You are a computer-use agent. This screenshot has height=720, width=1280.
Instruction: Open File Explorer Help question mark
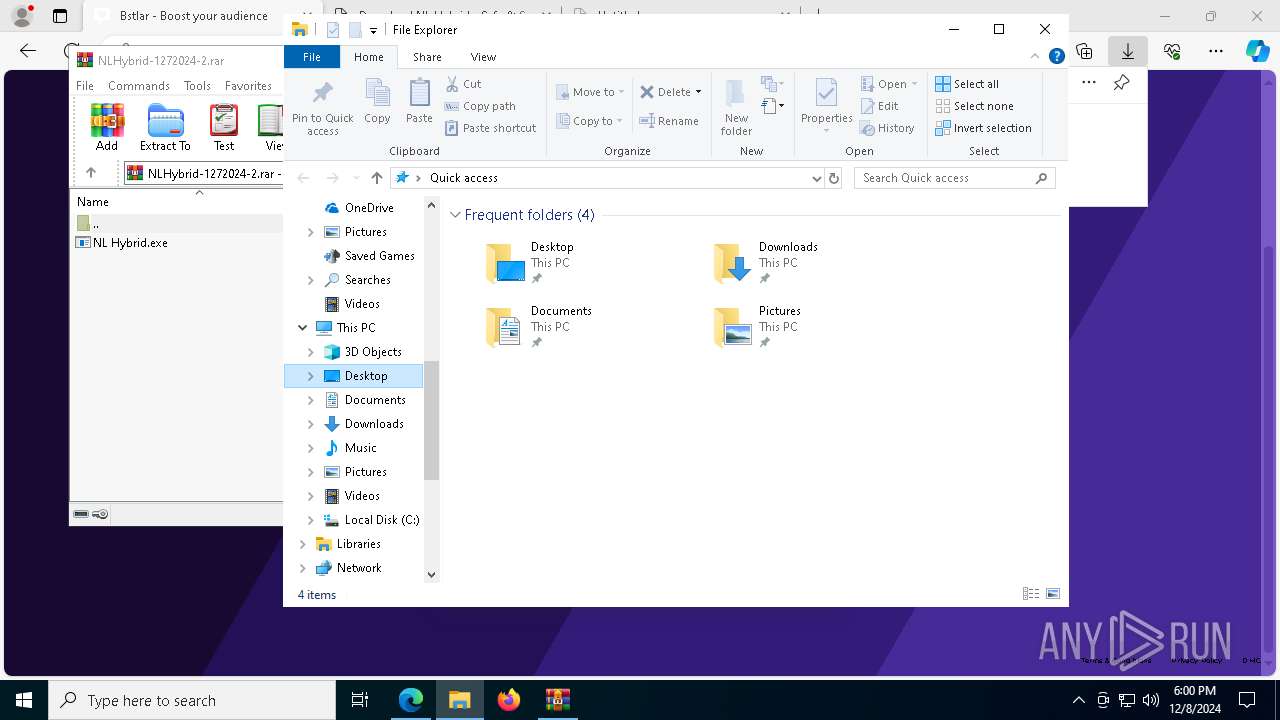tap(1056, 57)
